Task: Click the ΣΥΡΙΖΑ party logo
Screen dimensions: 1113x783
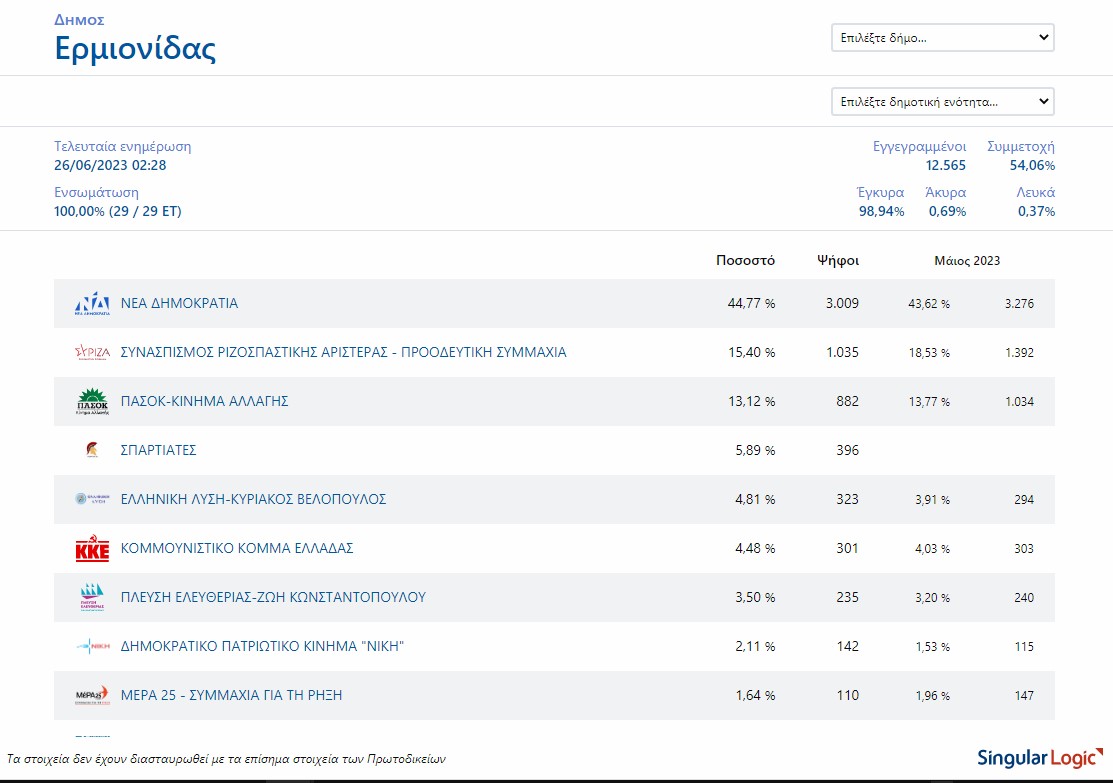Action: (x=92, y=353)
